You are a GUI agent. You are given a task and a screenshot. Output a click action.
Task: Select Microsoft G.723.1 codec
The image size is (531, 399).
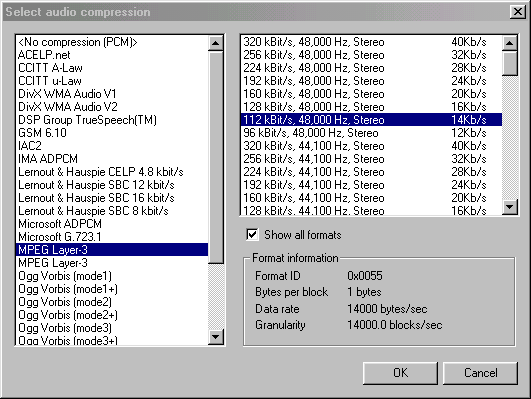click(112, 237)
